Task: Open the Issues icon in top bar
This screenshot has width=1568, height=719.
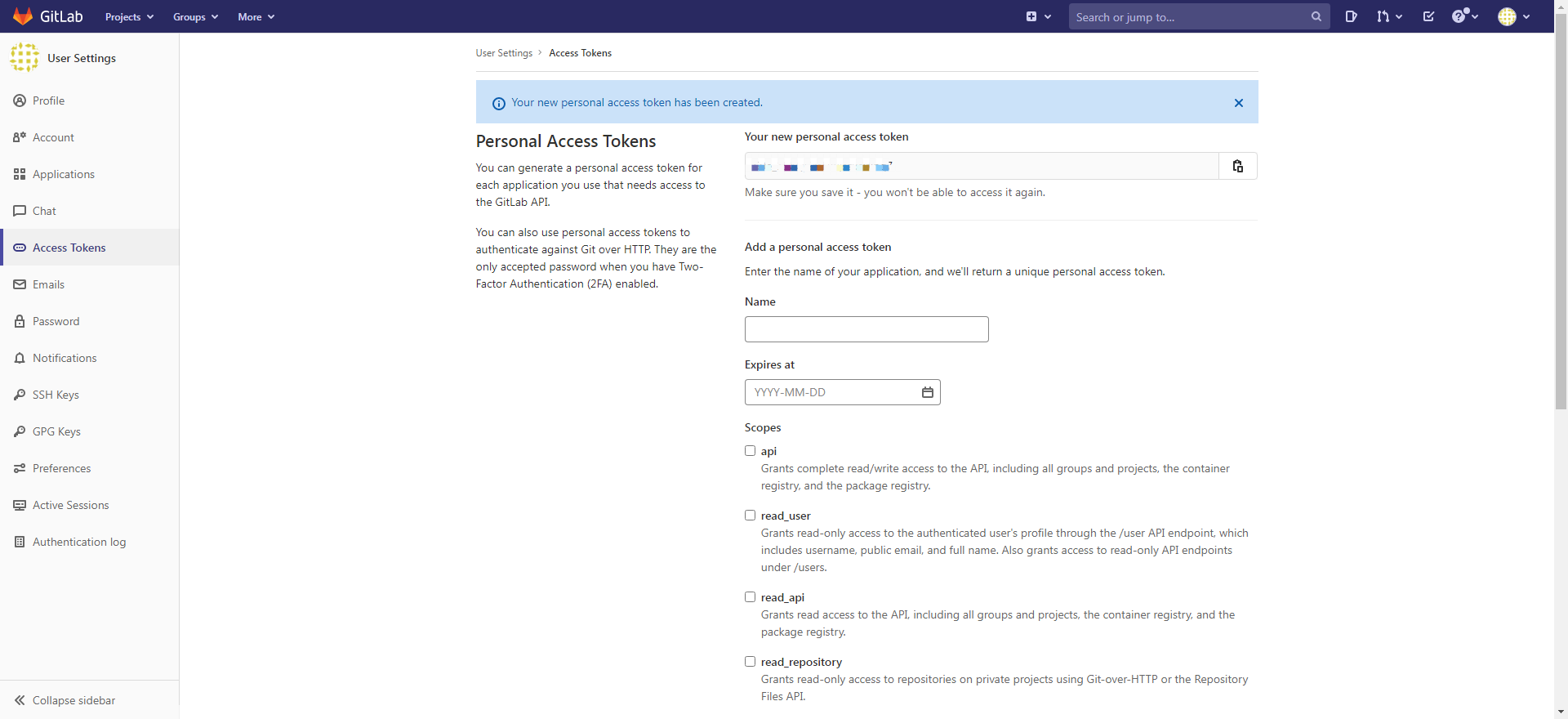Action: point(1351,16)
